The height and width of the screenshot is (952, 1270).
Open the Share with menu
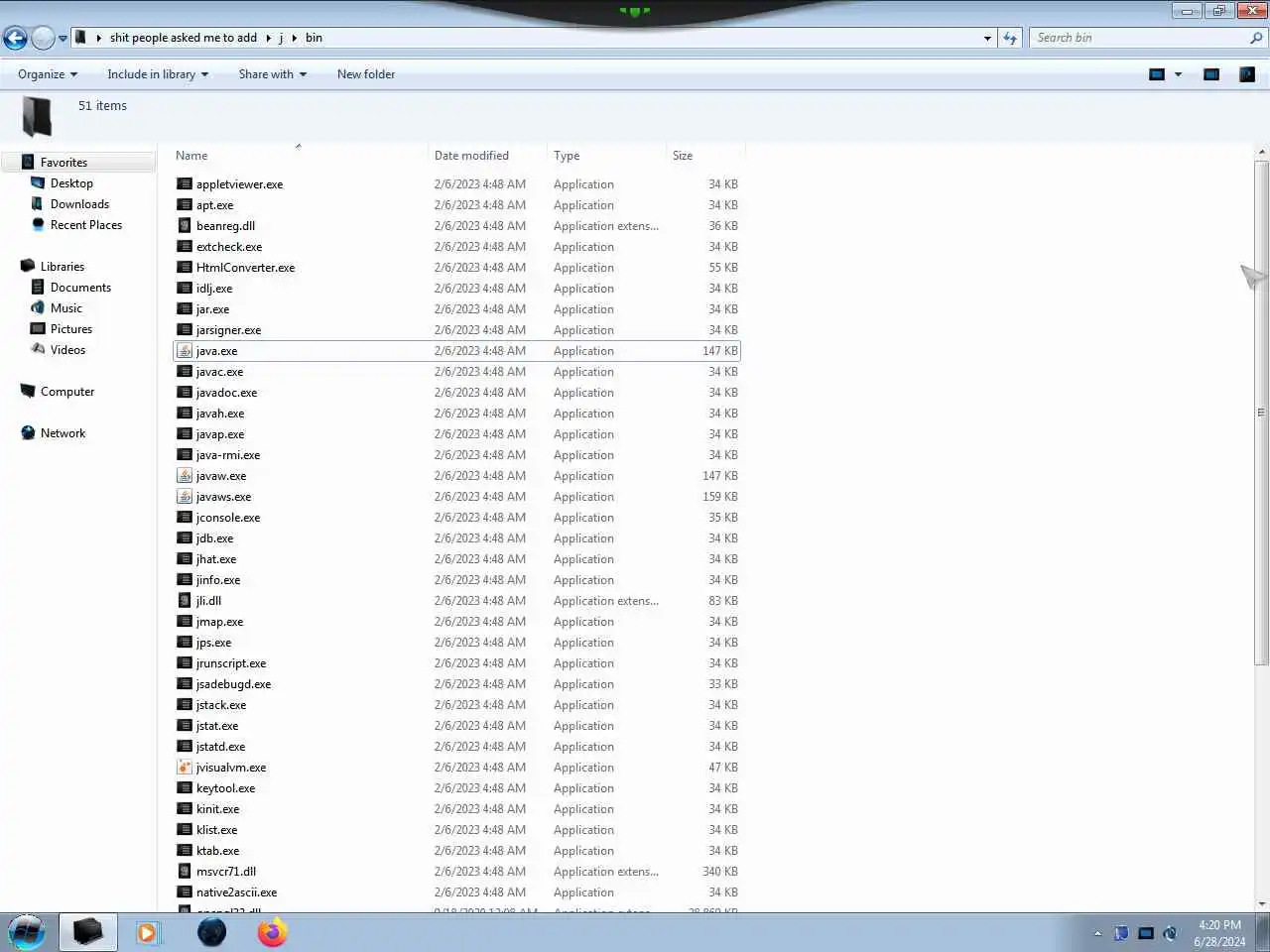tap(273, 74)
